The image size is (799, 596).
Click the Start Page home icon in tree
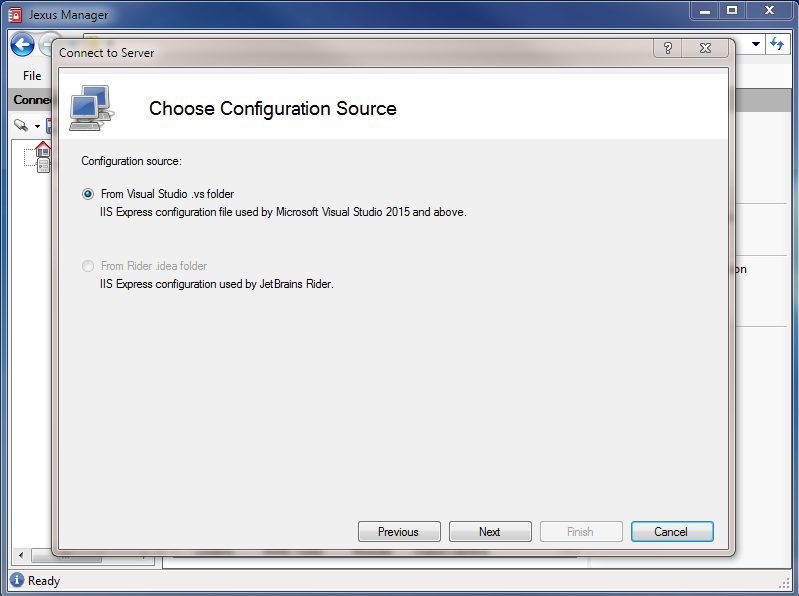coord(43,149)
